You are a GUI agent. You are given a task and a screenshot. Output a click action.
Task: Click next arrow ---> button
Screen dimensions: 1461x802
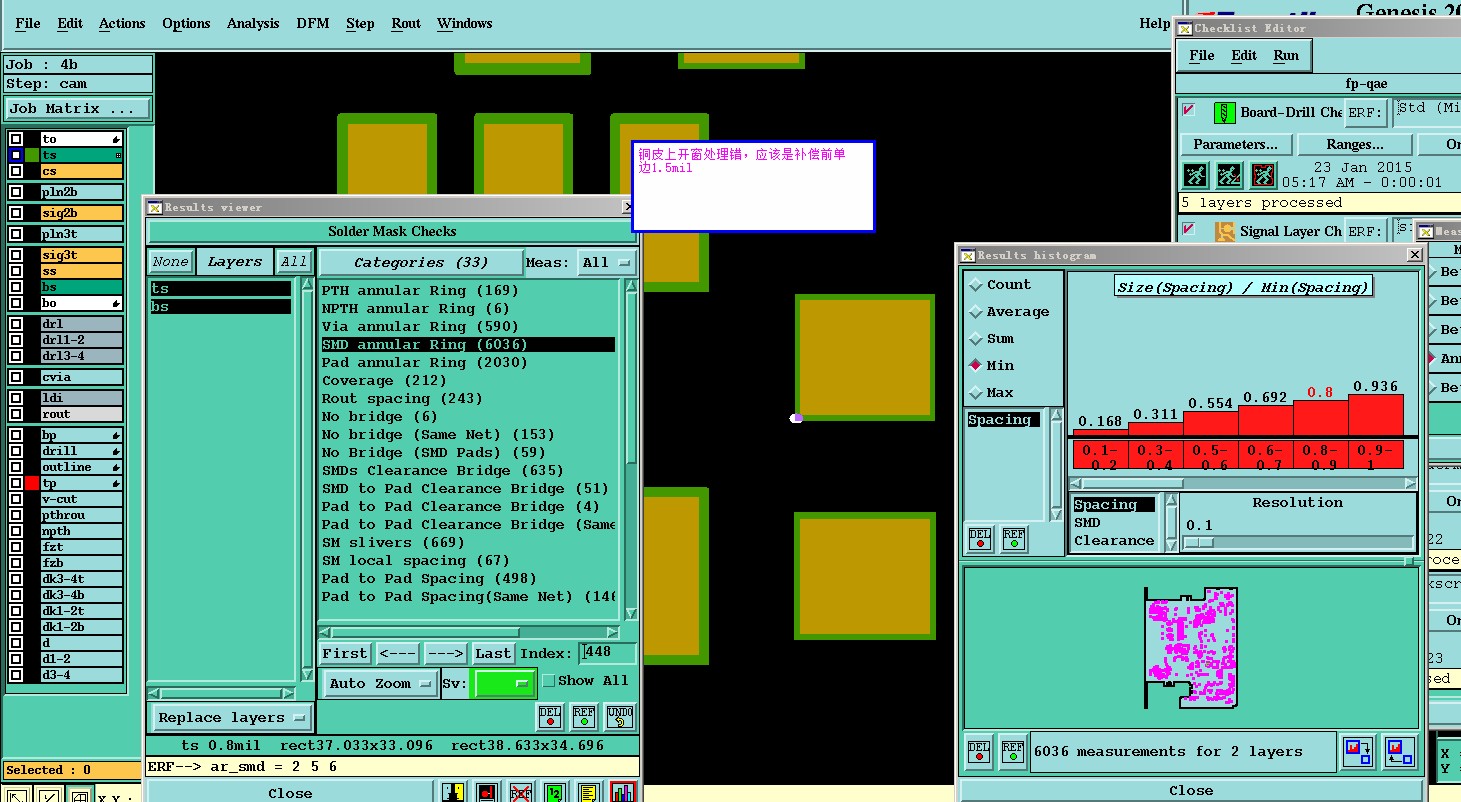[x=446, y=653]
